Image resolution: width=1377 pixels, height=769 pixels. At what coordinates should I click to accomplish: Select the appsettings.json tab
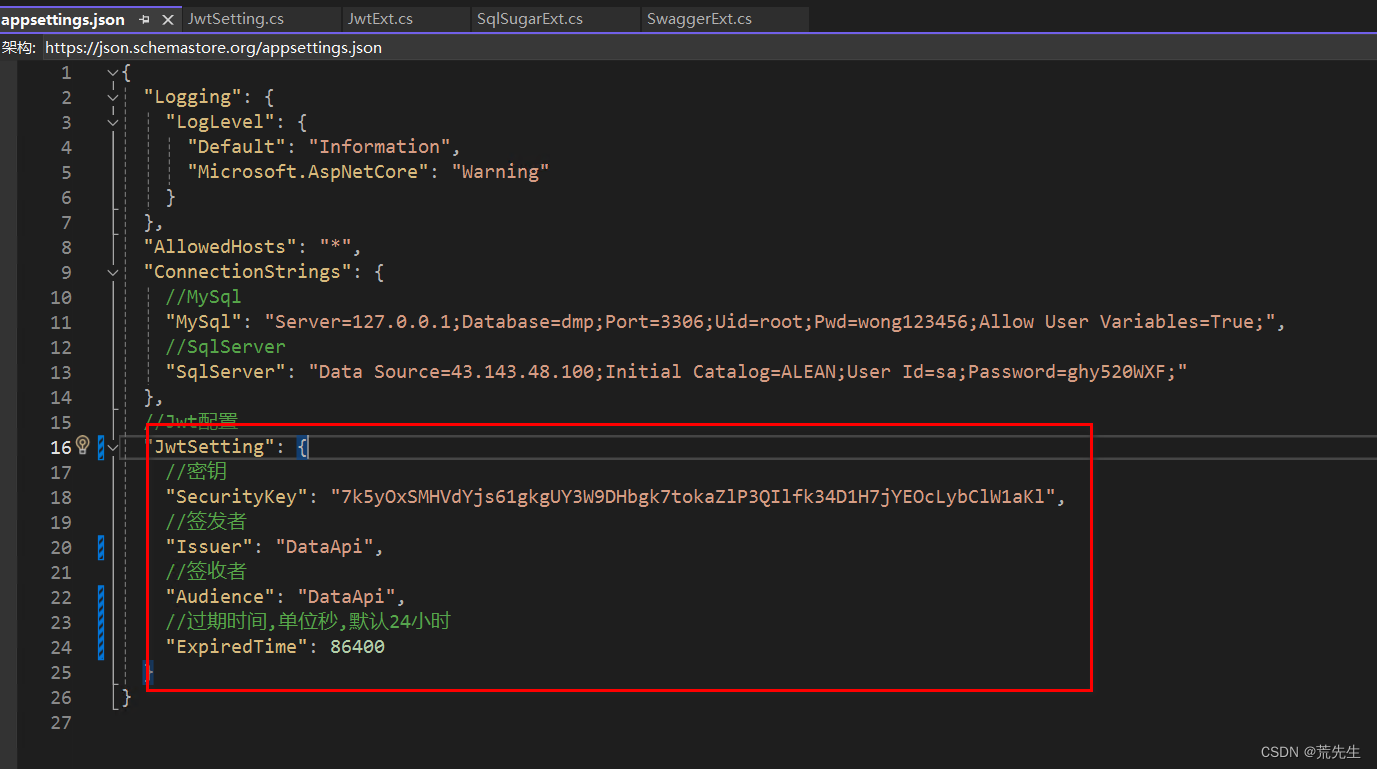coord(63,19)
